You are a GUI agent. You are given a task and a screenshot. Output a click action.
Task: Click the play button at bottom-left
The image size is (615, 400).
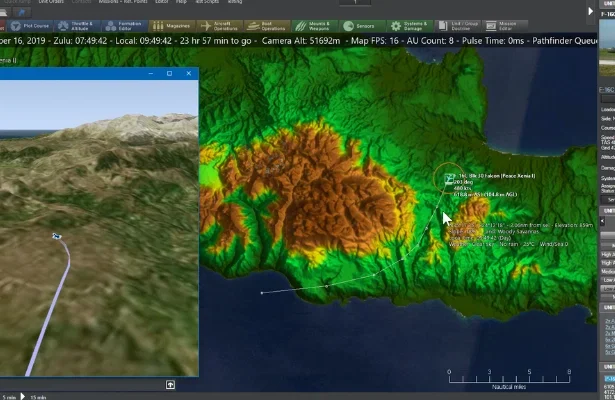[x=23, y=396]
